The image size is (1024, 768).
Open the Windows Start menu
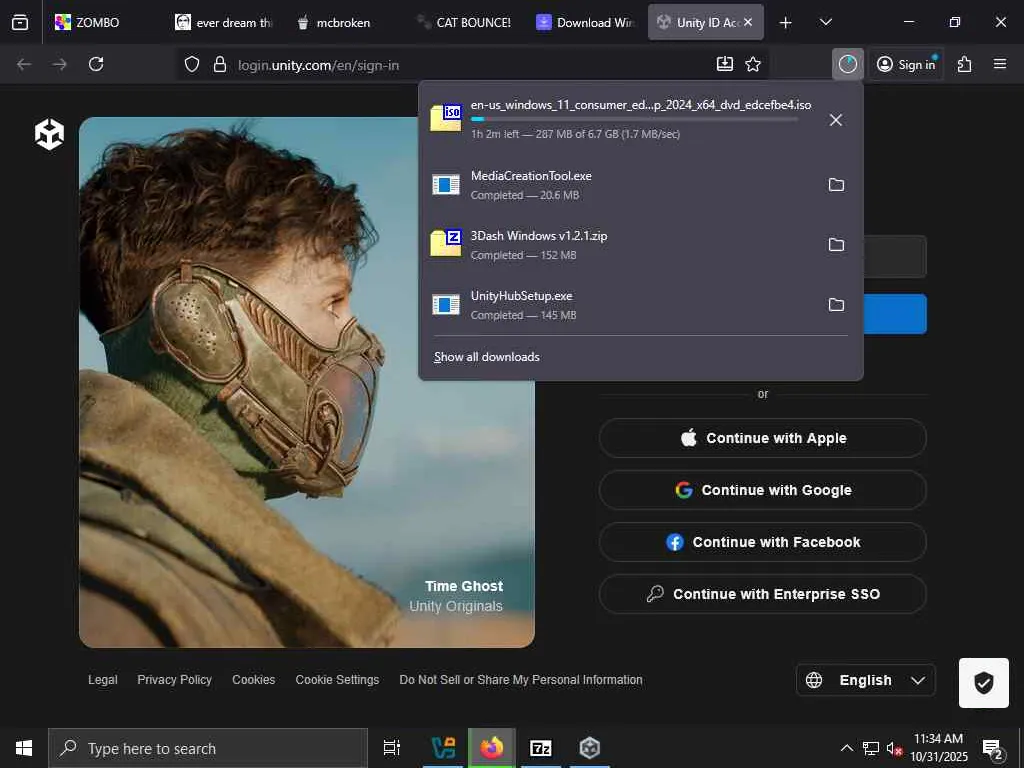click(24, 748)
